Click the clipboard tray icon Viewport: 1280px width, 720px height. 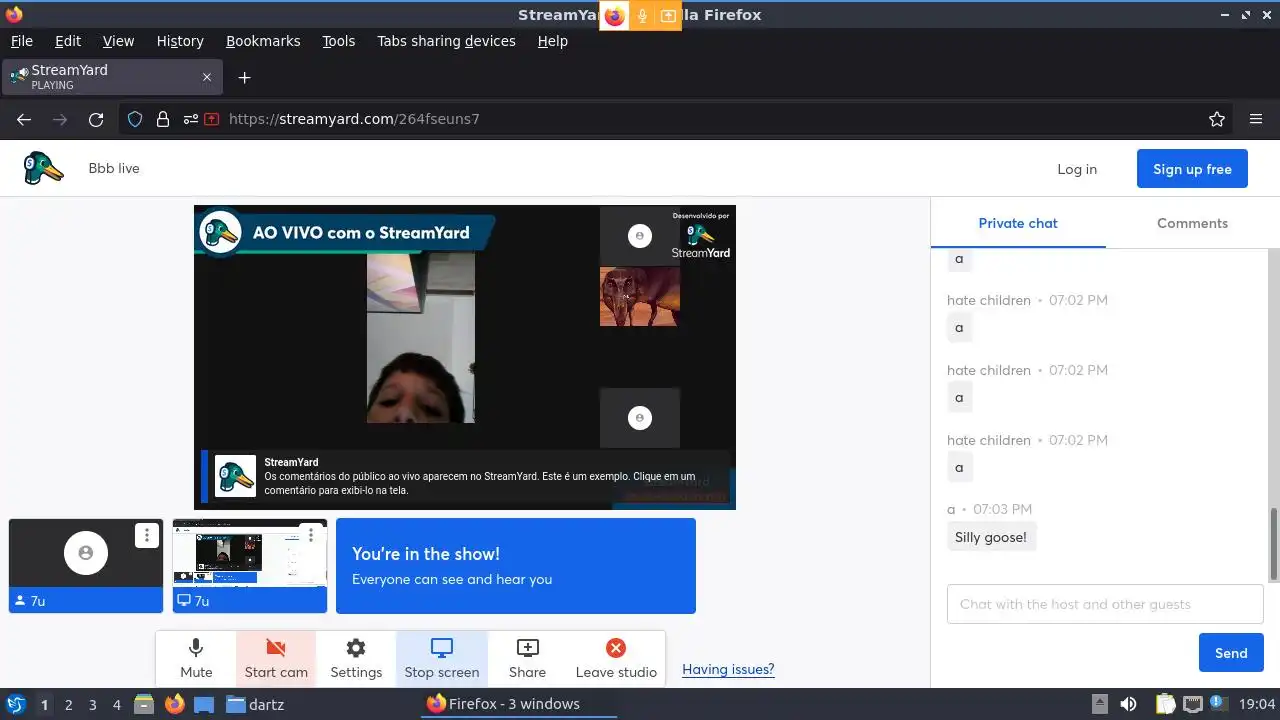click(x=1165, y=704)
